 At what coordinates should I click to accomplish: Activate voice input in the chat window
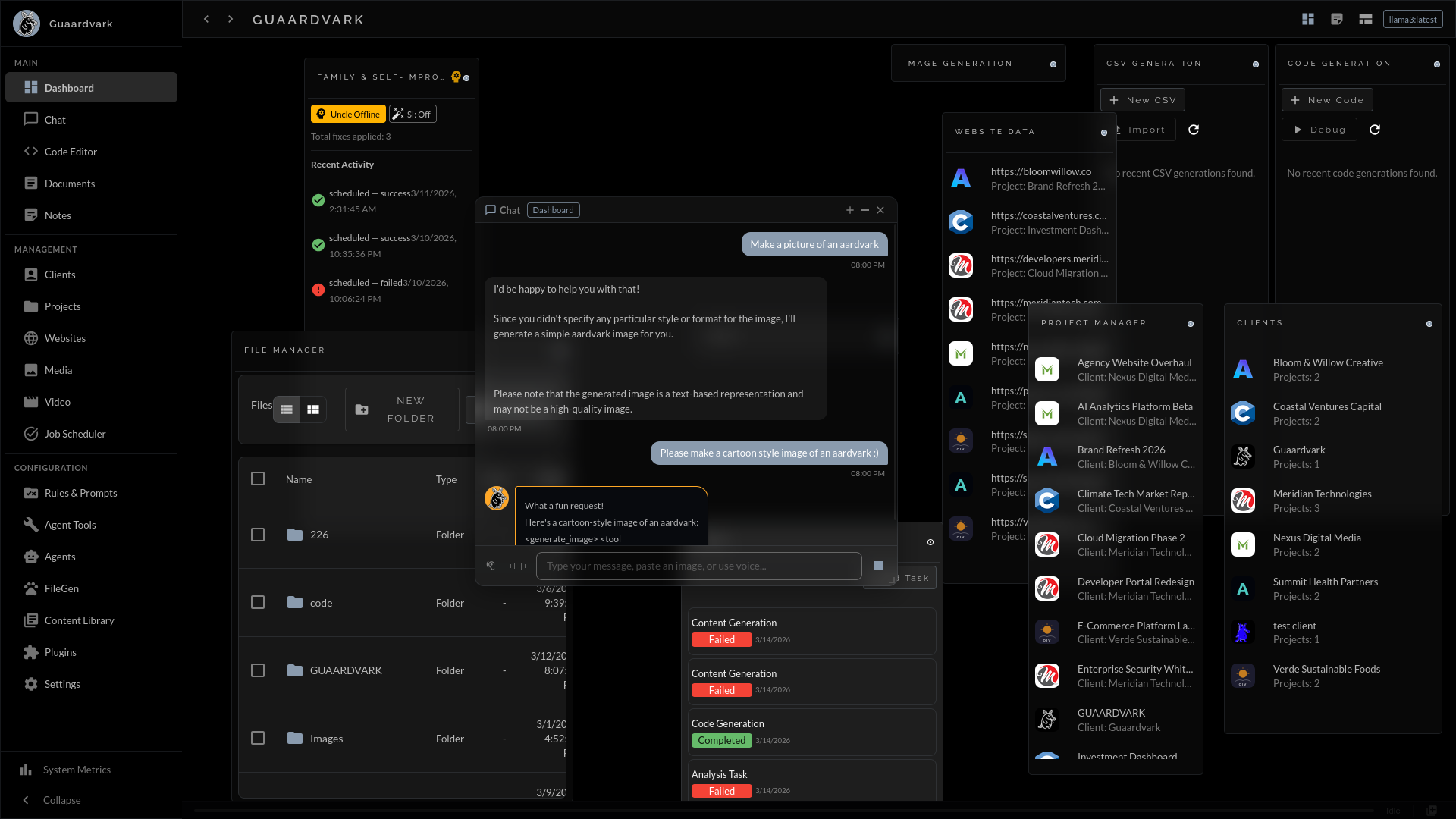coord(491,566)
